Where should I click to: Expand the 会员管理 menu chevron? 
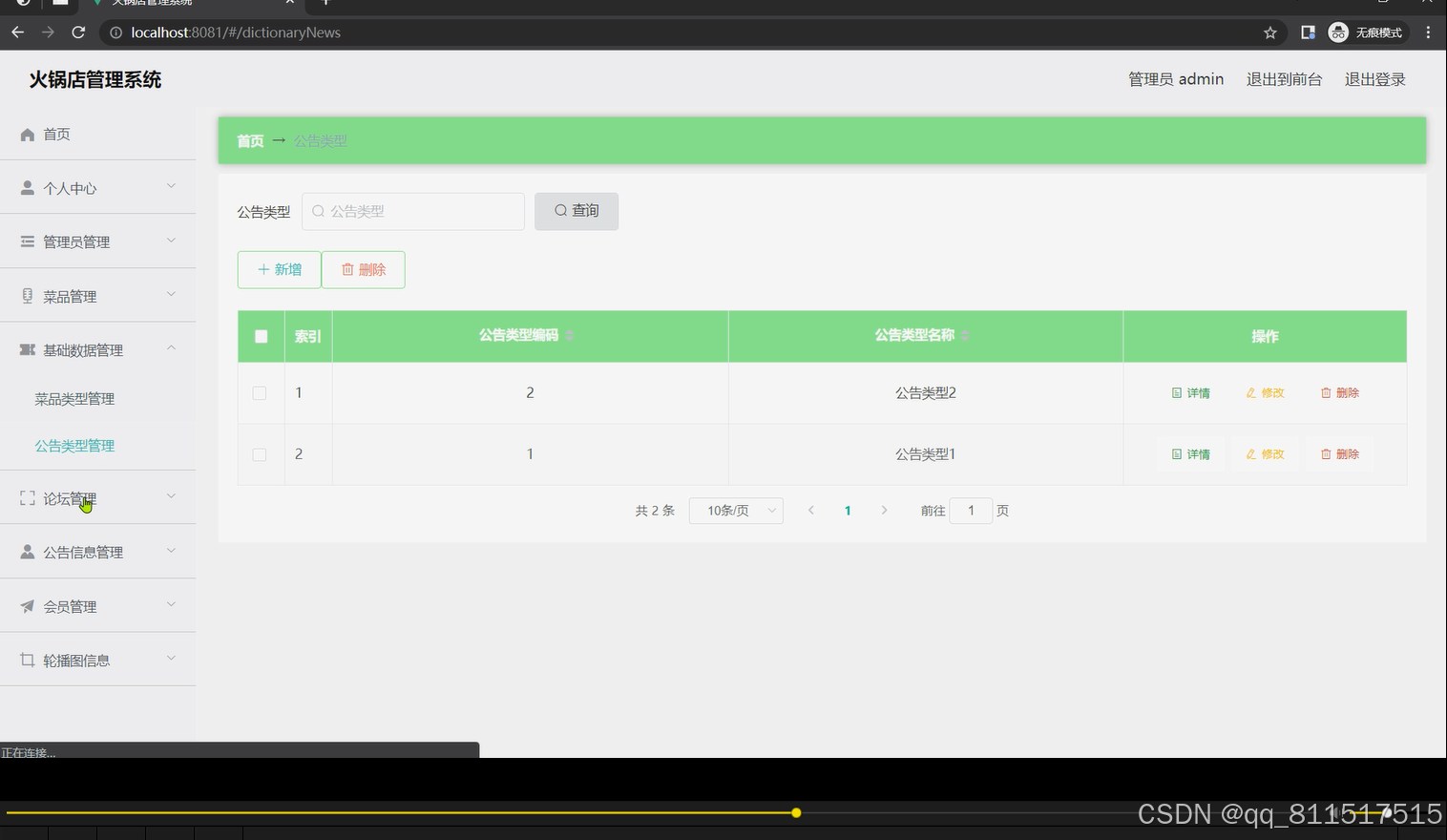point(172,604)
